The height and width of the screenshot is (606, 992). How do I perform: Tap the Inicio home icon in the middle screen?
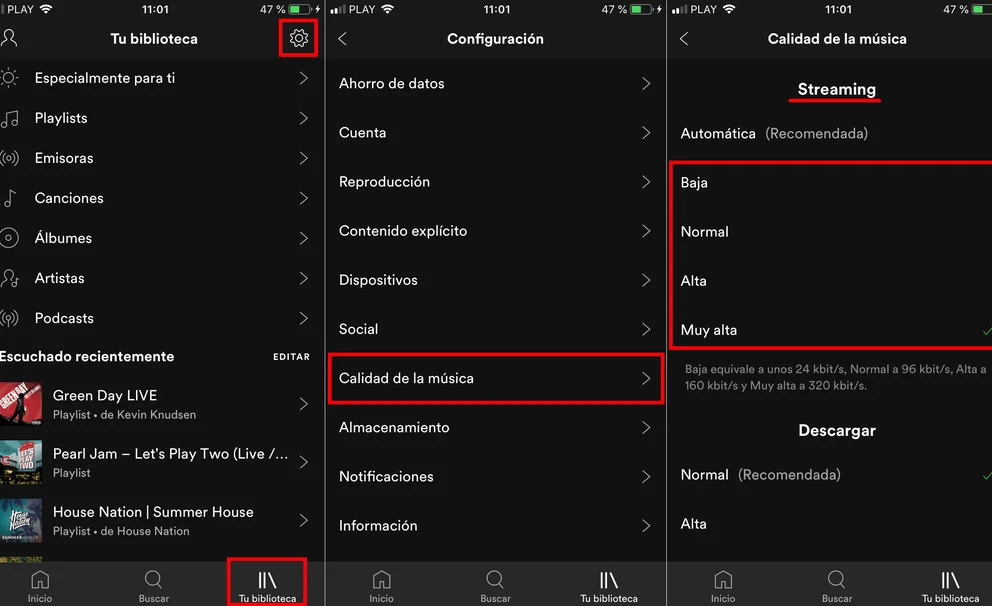(x=381, y=579)
